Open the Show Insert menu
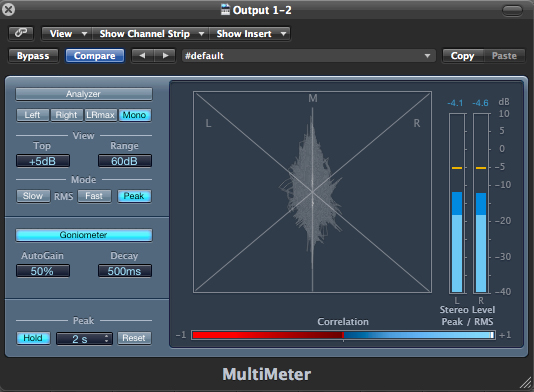This screenshot has height=392, width=534. tap(250, 34)
